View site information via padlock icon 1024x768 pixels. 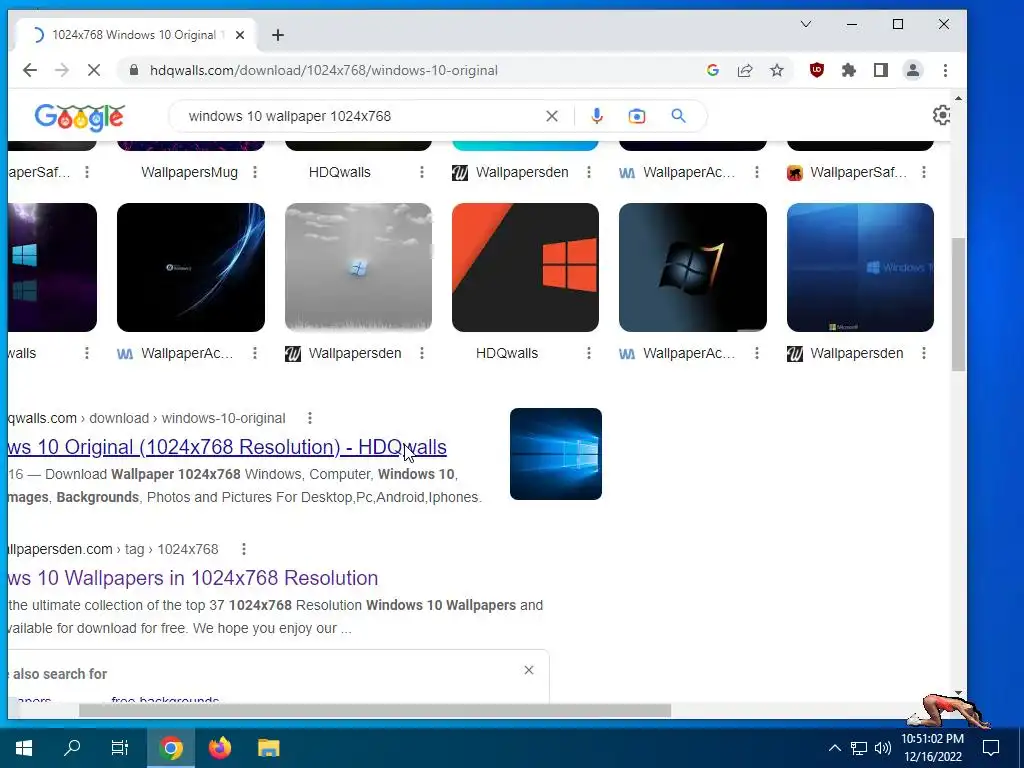134,70
